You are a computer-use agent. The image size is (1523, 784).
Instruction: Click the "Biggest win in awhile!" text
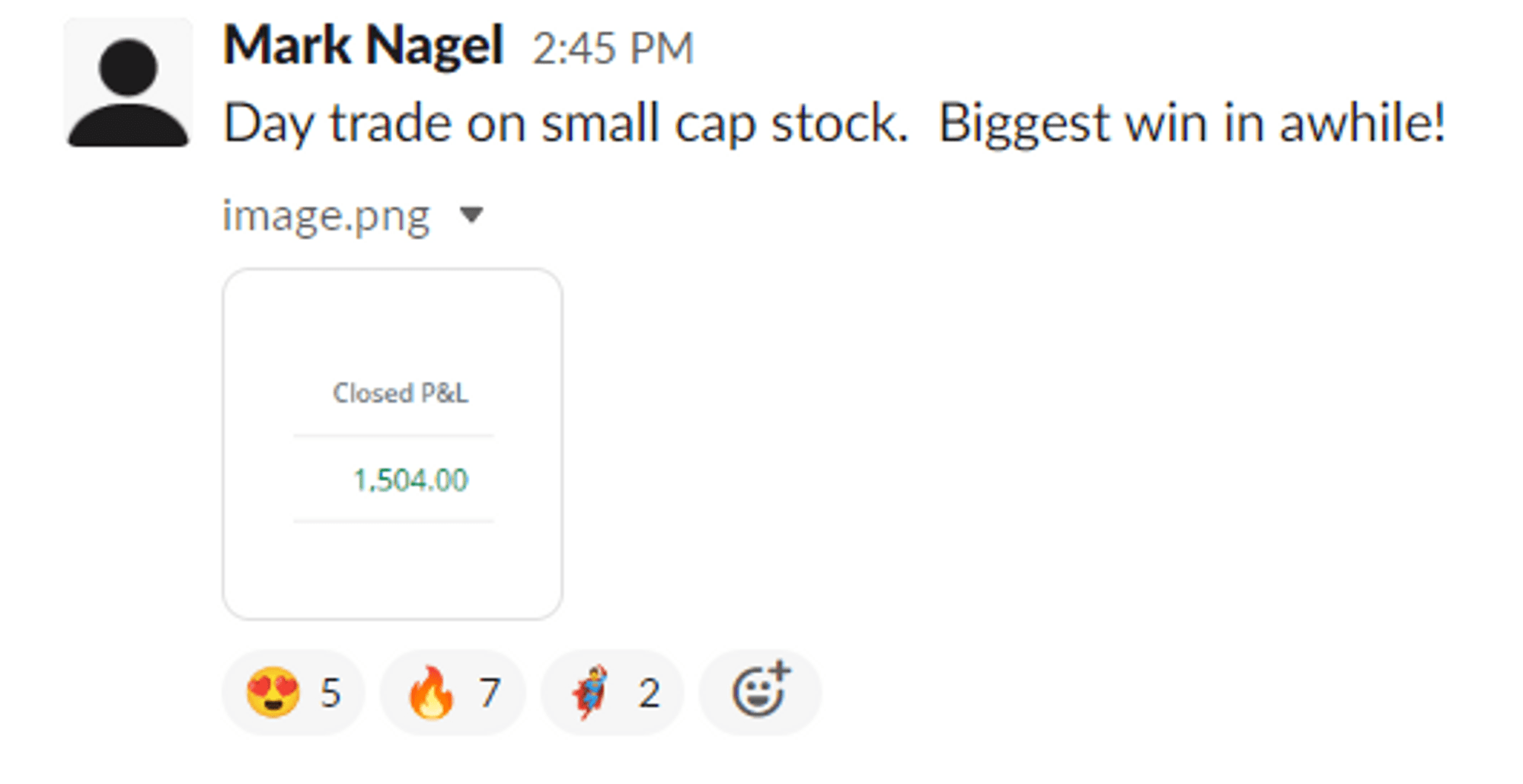(x=1192, y=123)
